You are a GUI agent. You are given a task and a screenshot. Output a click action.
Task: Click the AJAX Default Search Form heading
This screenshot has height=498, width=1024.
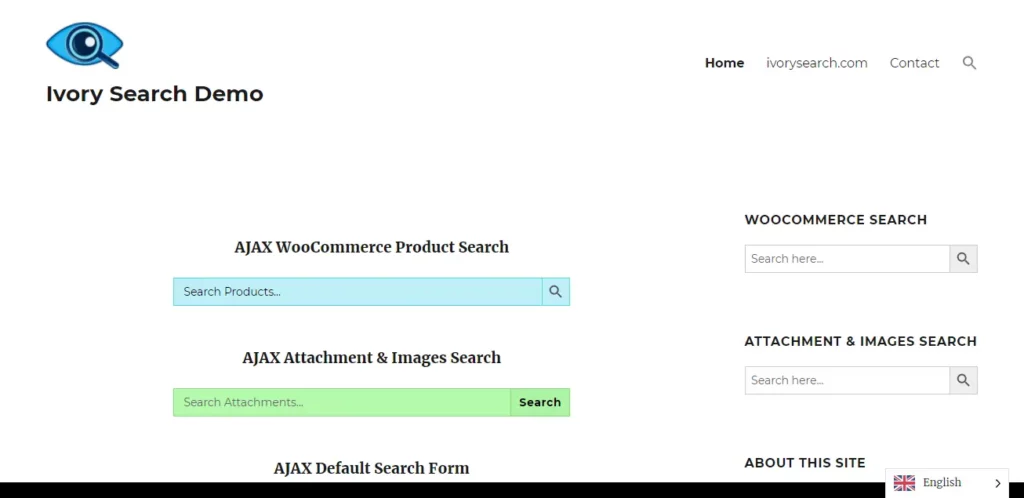tap(371, 468)
